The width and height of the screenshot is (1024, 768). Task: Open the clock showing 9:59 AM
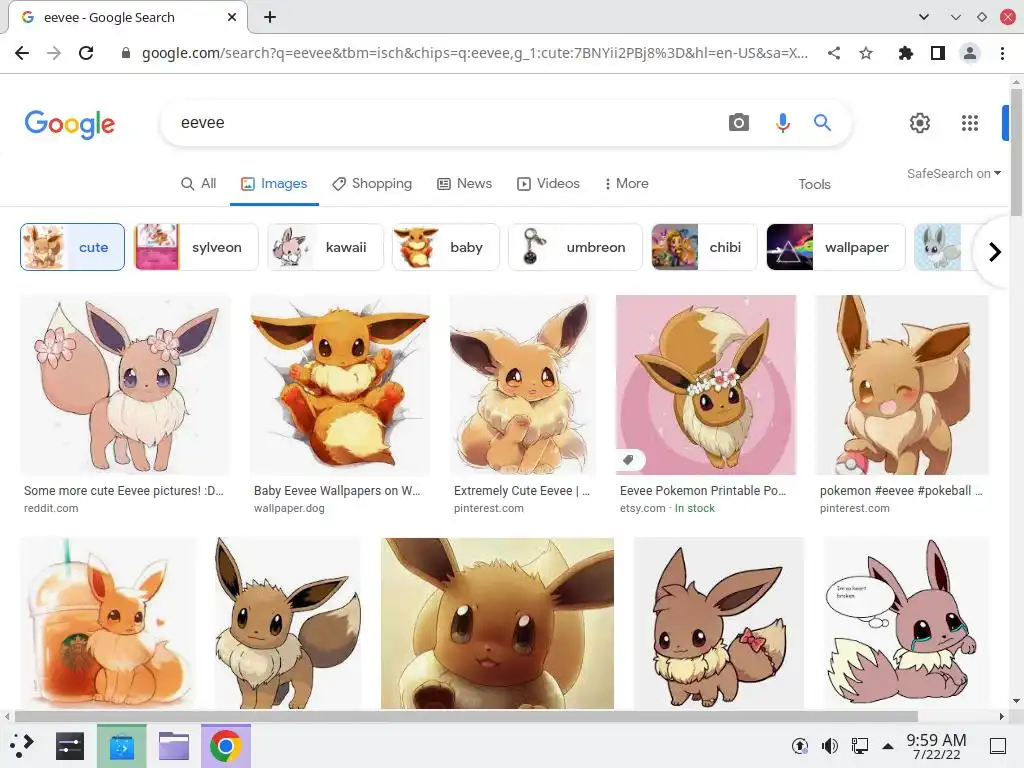point(936,746)
